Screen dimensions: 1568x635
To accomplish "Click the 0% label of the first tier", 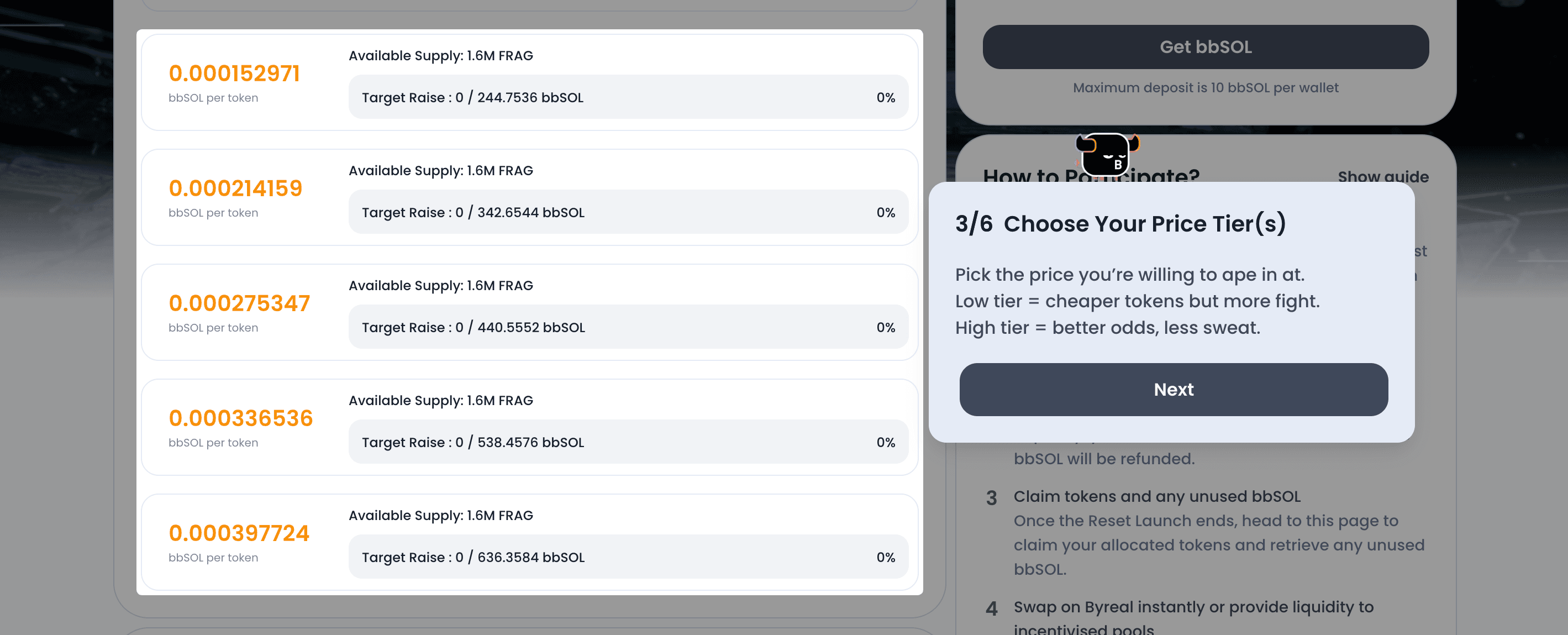I will [886, 97].
